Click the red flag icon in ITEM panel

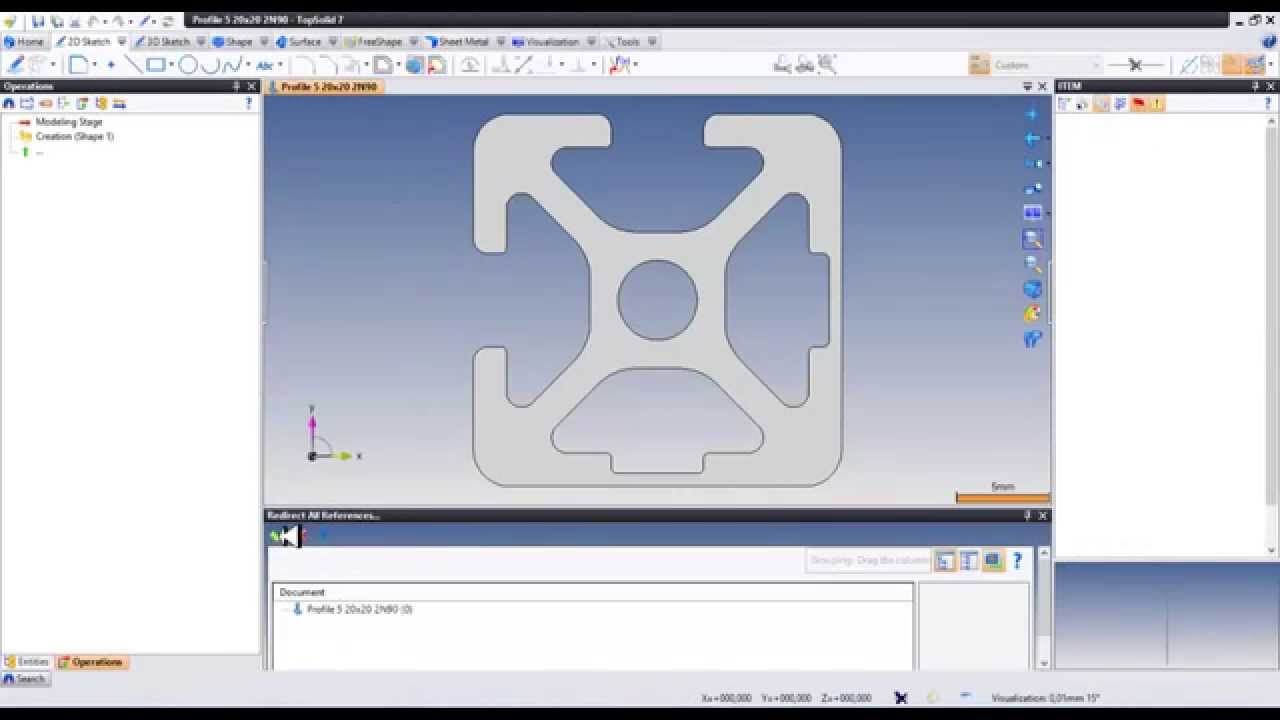[1138, 104]
